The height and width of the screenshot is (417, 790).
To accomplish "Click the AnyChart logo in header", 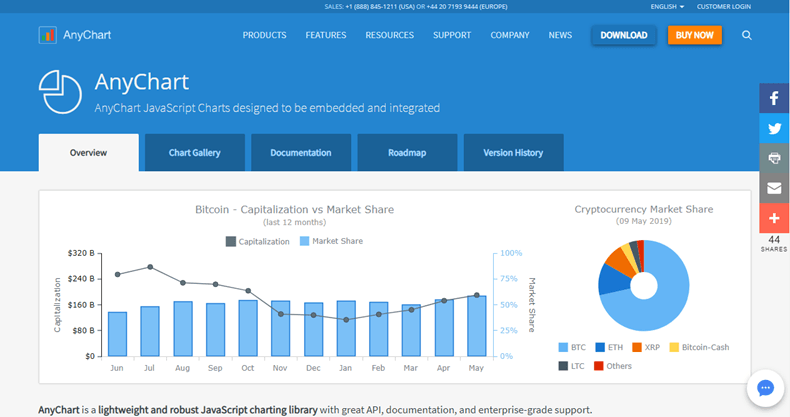I will pos(75,35).
